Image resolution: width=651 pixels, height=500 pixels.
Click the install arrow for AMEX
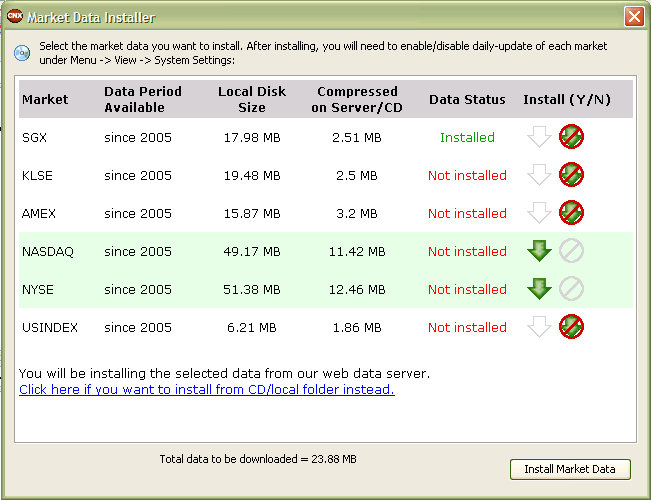click(x=540, y=213)
